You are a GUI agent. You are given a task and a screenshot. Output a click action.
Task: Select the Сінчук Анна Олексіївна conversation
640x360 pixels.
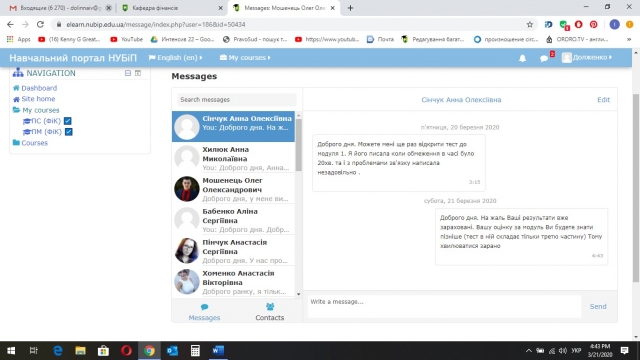coord(233,127)
